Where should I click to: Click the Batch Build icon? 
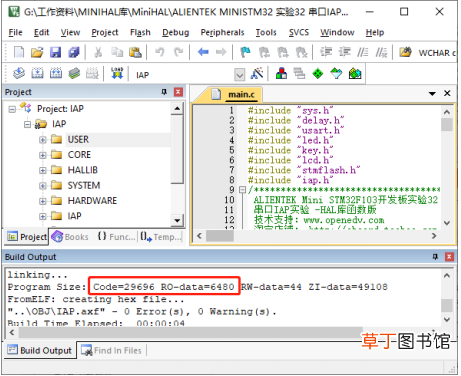[x=74, y=73]
